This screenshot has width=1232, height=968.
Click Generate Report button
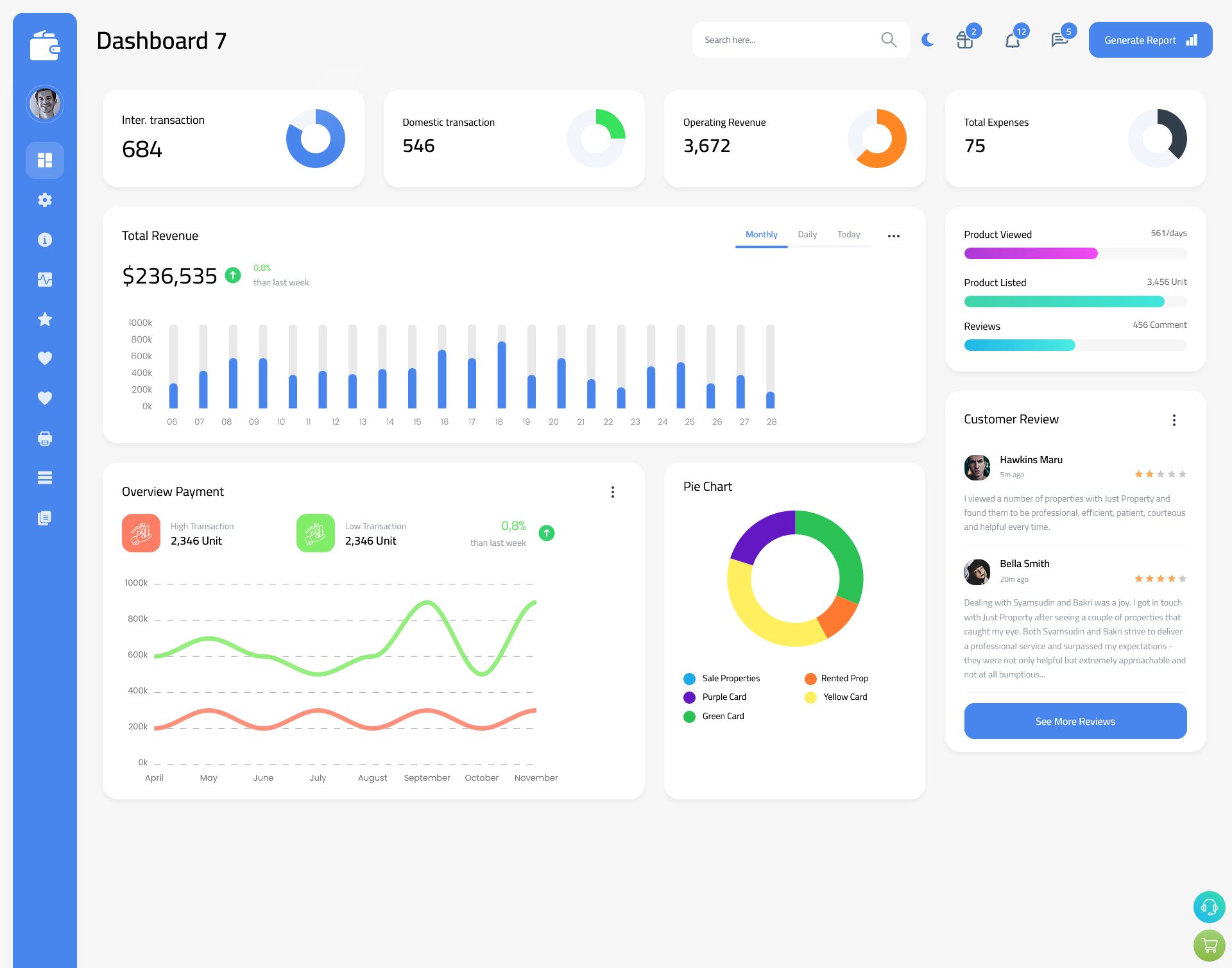(1148, 39)
